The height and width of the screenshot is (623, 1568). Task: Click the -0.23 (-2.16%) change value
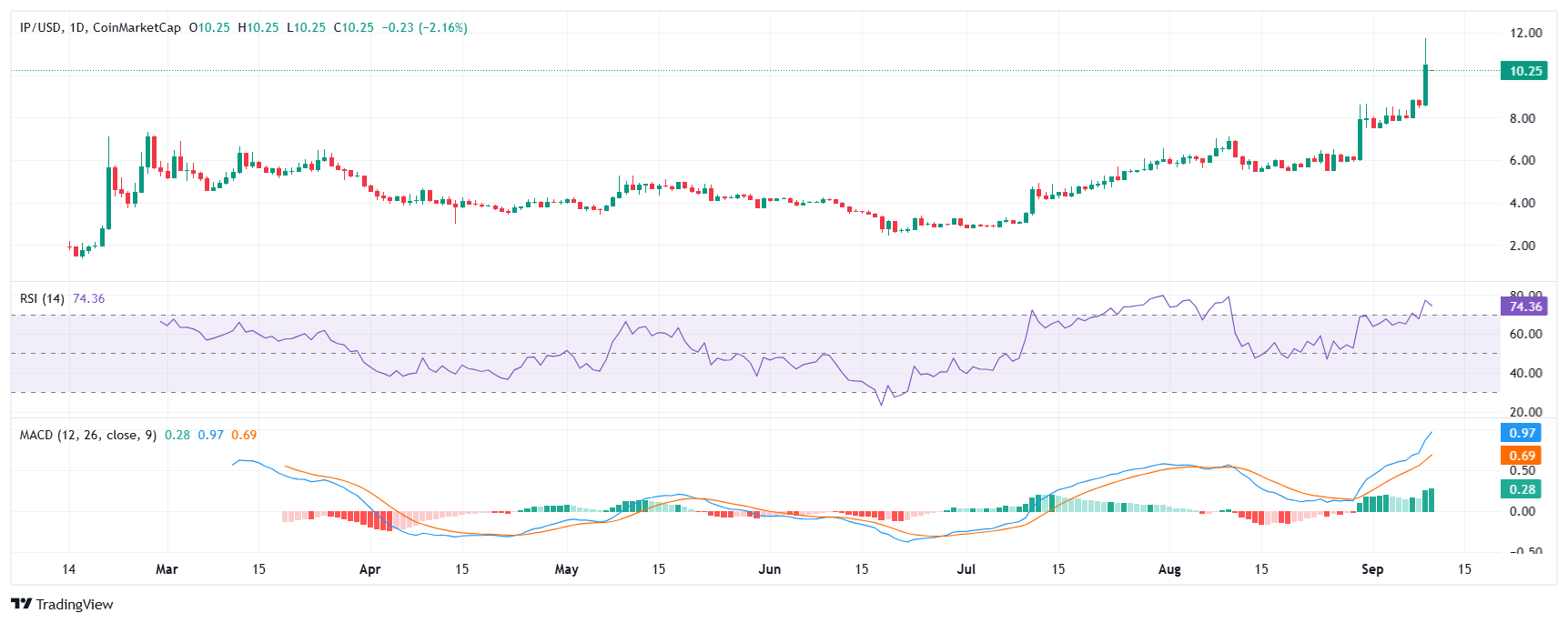click(x=424, y=28)
